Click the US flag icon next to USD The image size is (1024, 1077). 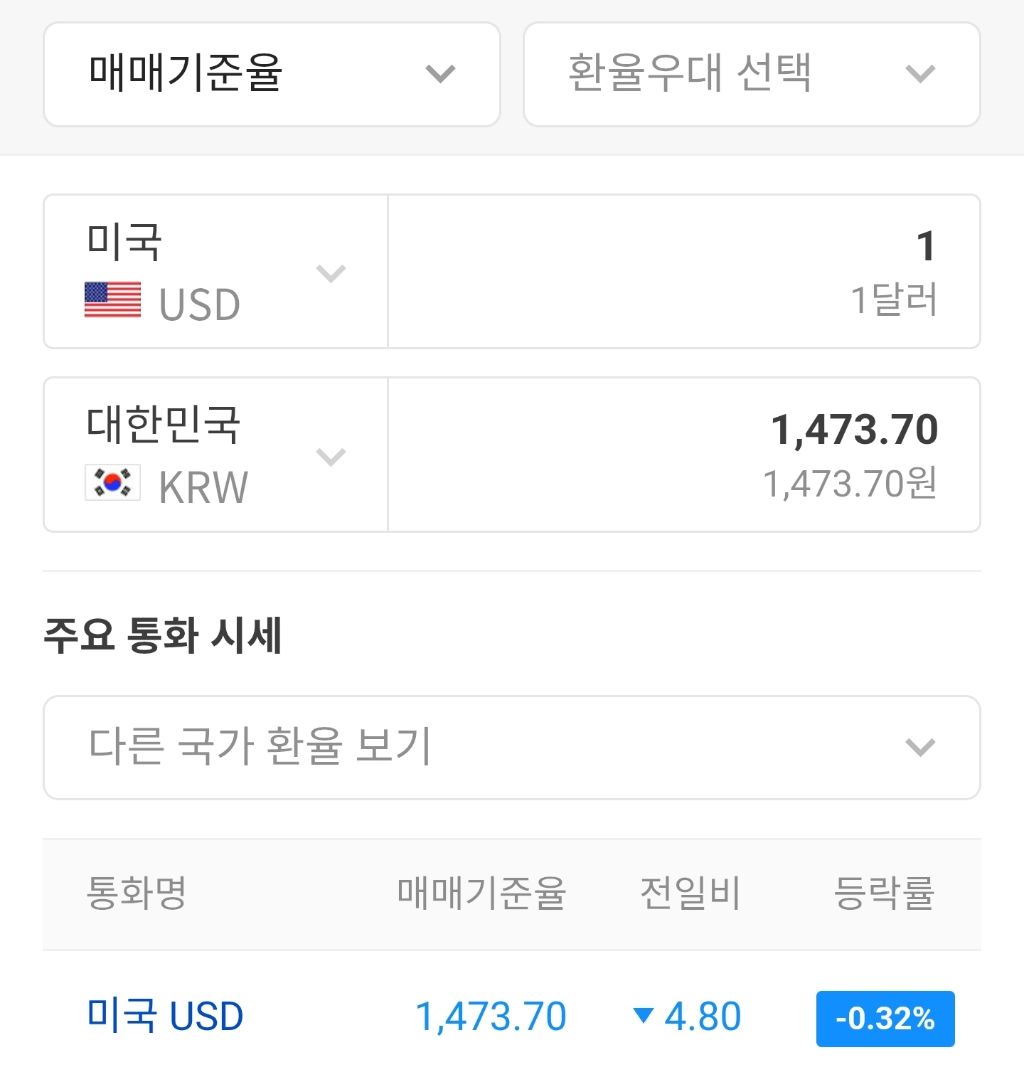point(113,300)
